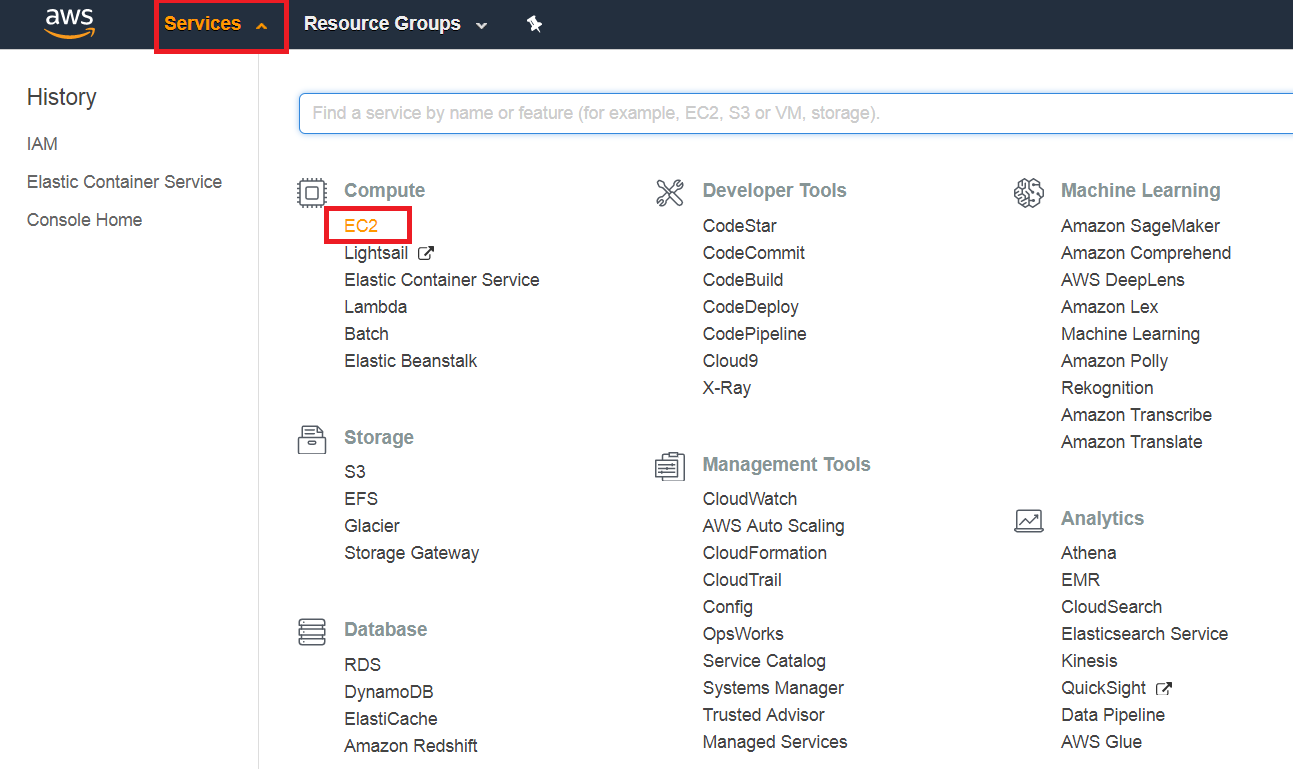Expand the Resource Groups dropdown
The width and height of the screenshot is (1293, 769).
479,24
